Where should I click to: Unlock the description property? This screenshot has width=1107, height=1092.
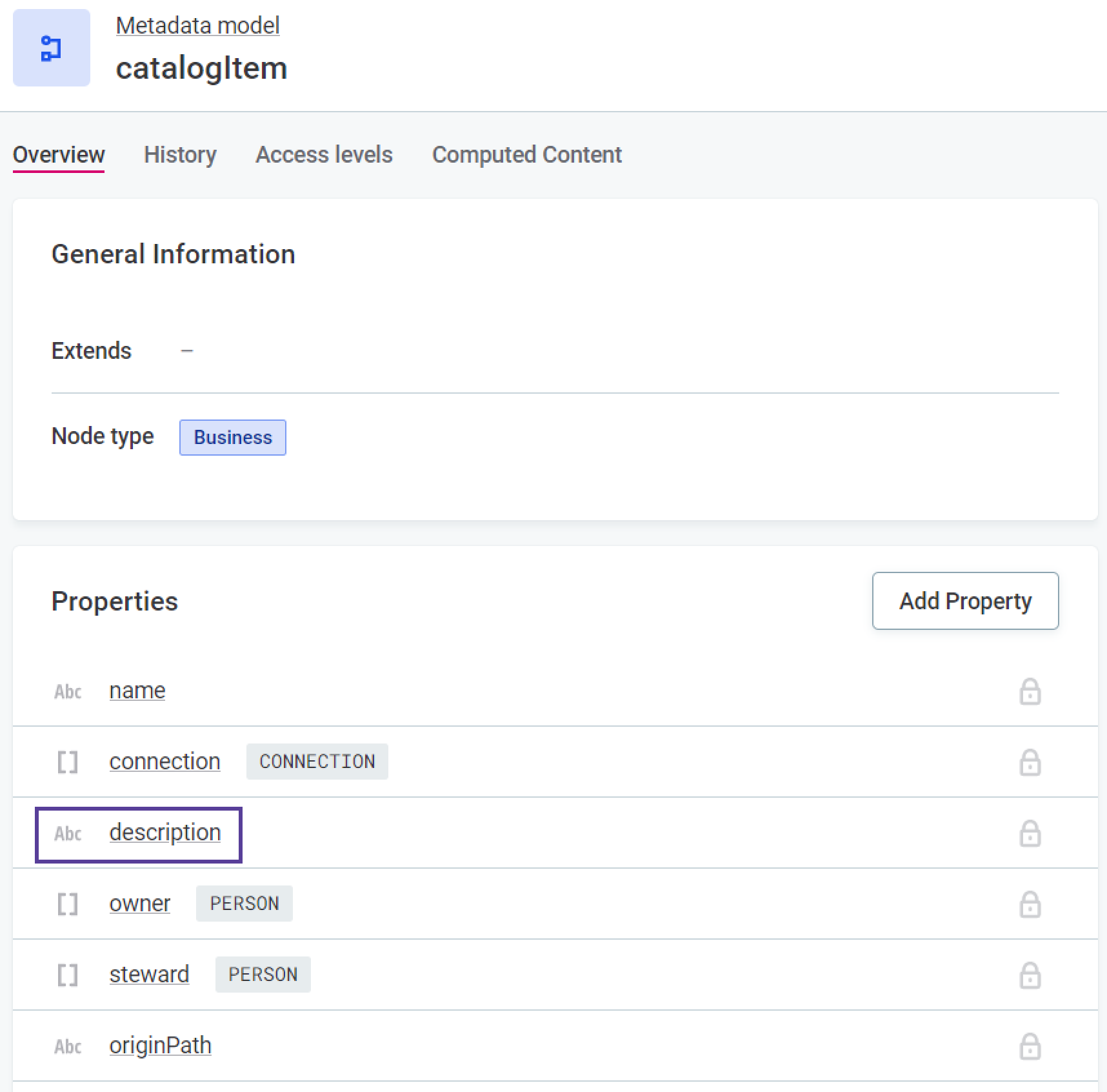[1030, 834]
